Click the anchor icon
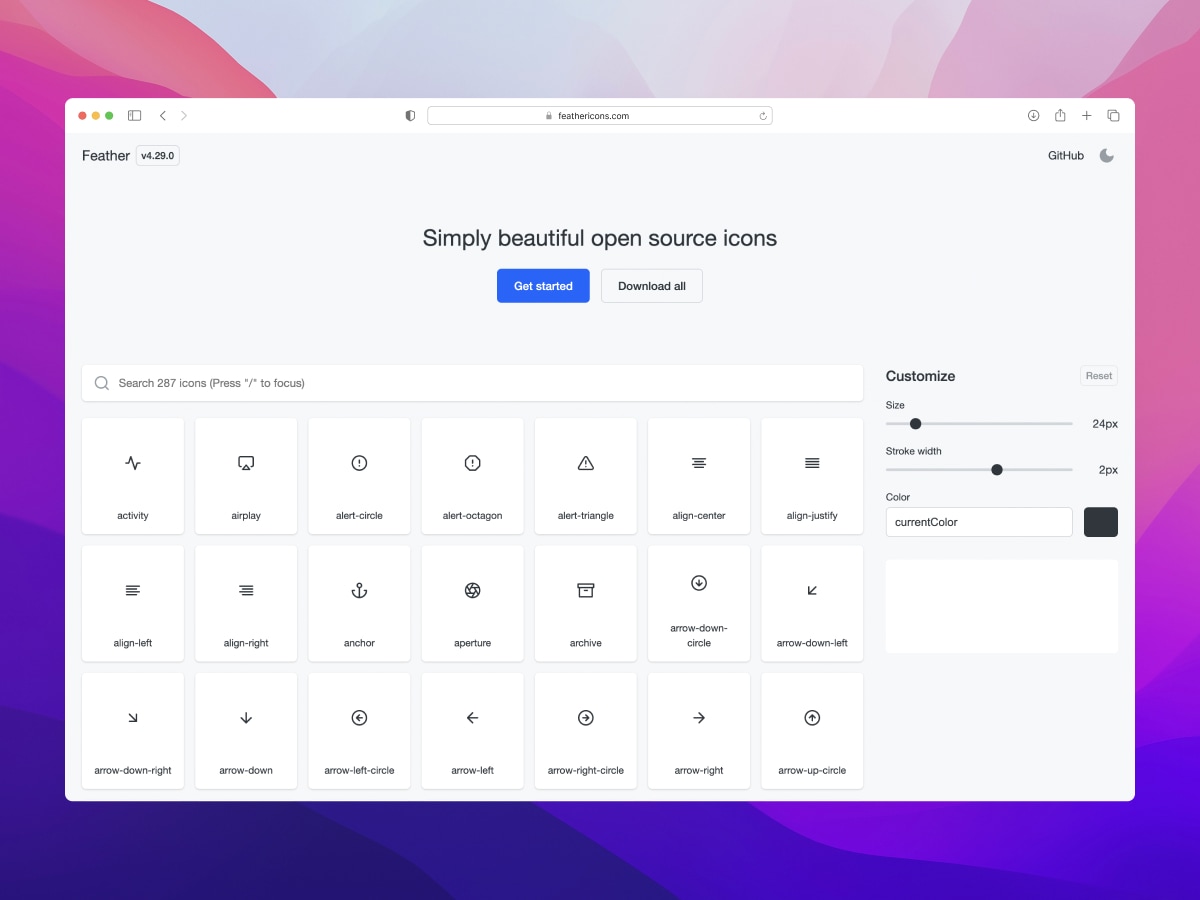The height and width of the screenshot is (900, 1200). point(359,603)
